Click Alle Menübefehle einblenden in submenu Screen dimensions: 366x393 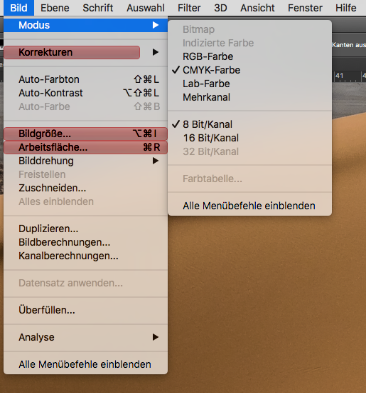pos(250,206)
